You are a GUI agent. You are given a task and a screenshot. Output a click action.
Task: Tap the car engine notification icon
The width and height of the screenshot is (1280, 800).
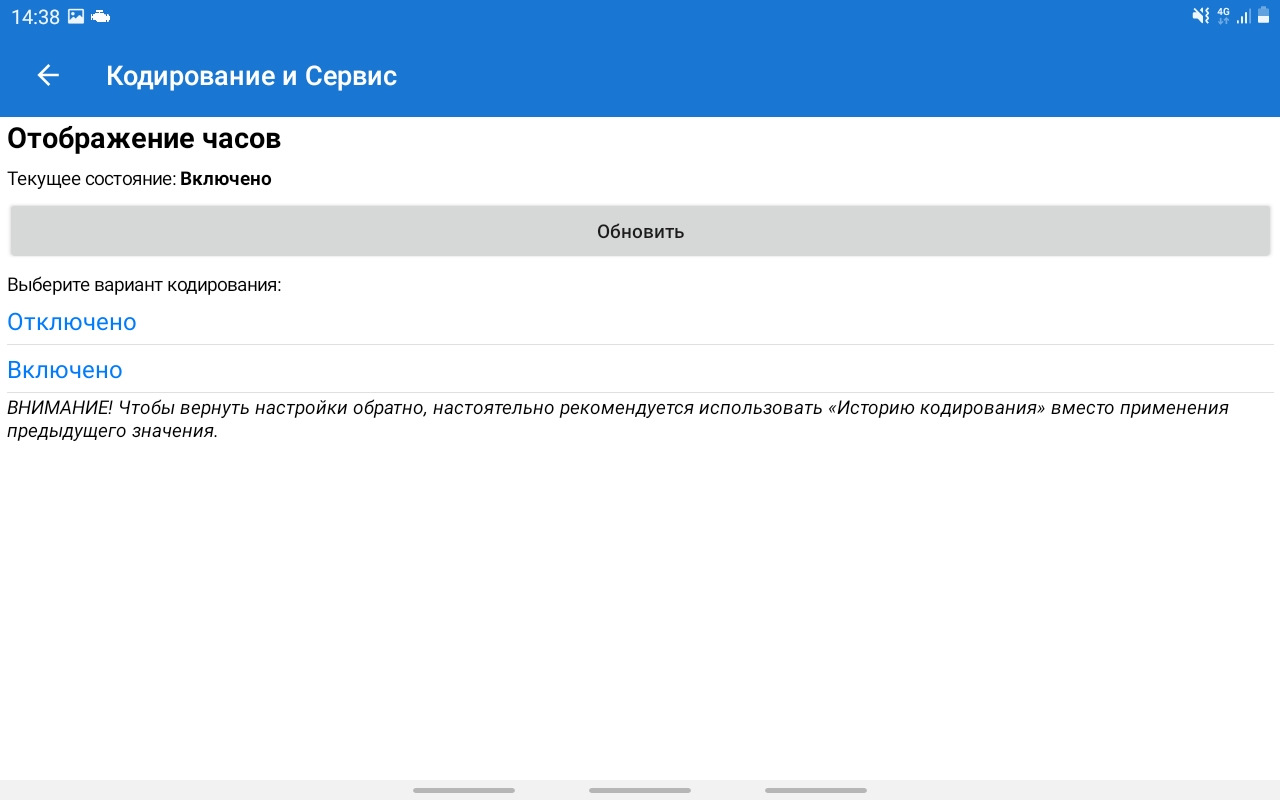[x=100, y=16]
